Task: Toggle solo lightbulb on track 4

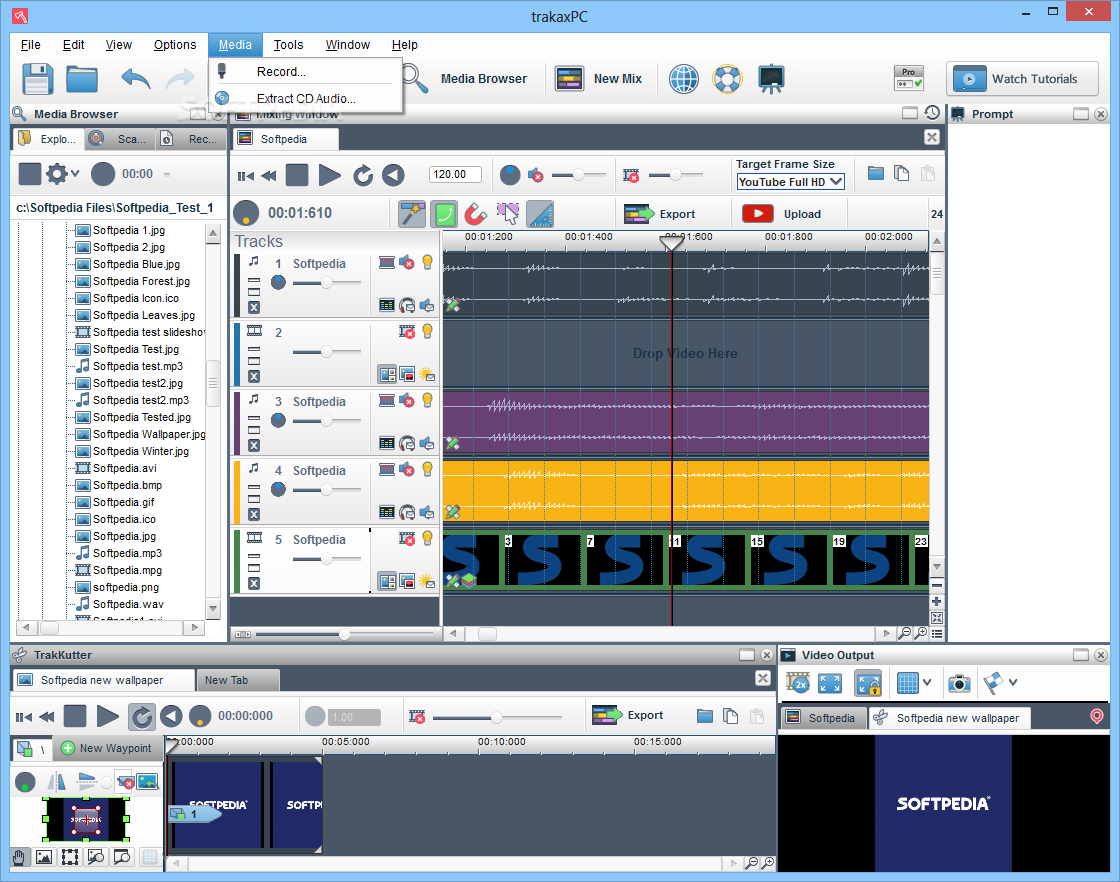Action: pos(427,469)
